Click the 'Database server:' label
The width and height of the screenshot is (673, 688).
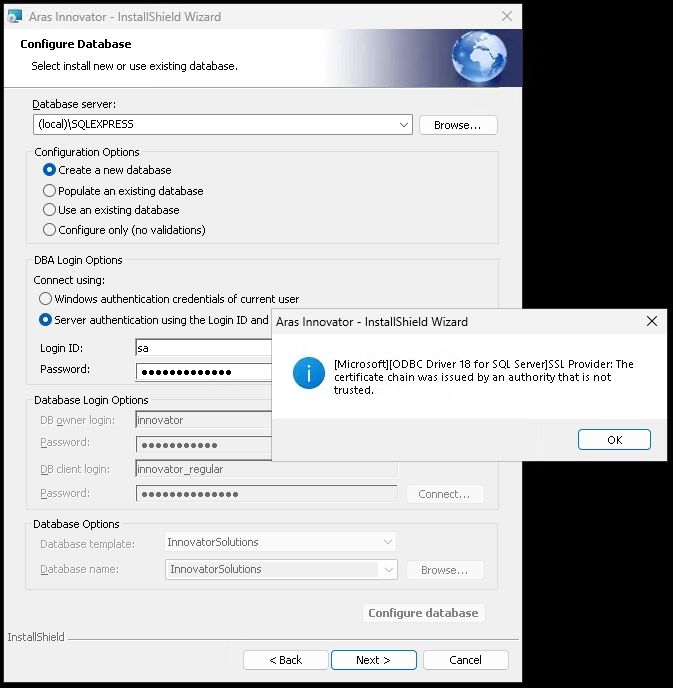click(x=74, y=104)
